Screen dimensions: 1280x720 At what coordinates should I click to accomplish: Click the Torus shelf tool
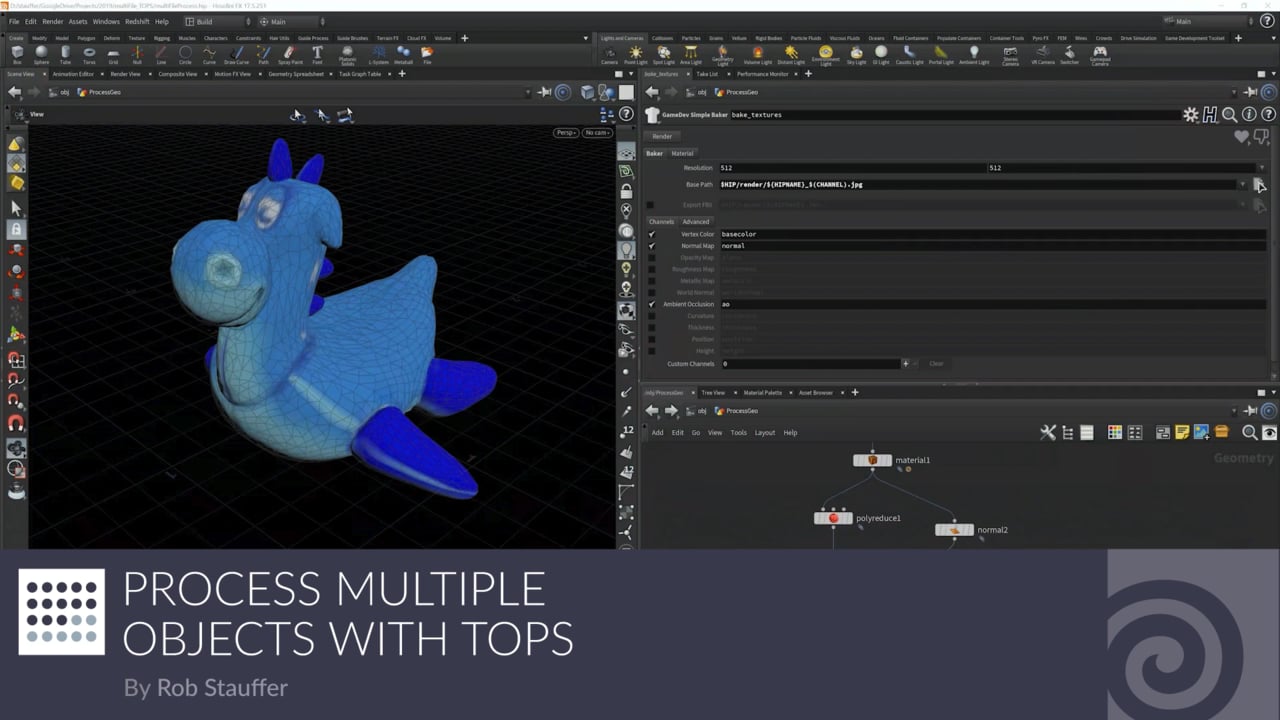pos(89,54)
